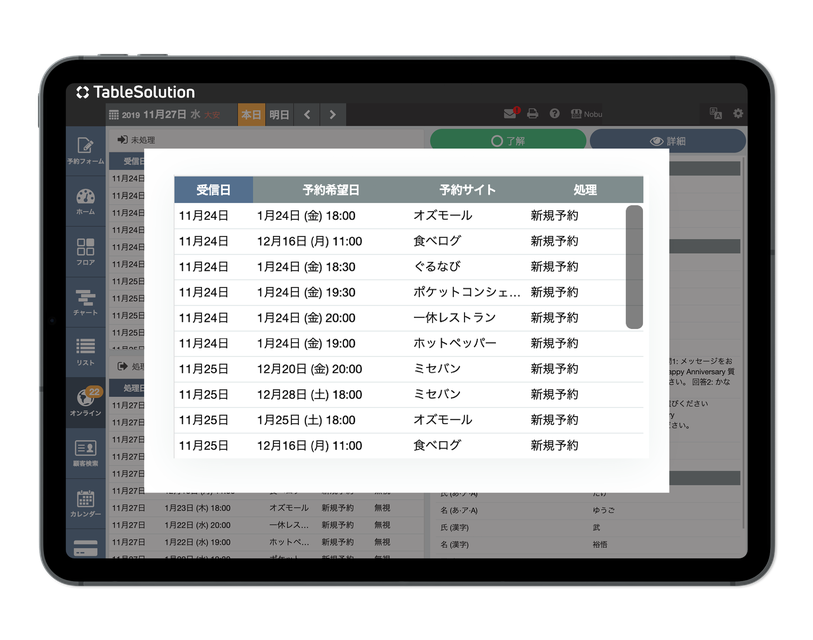Open オンライン online reservations globe icon
This screenshot has width=813, height=640.
pyautogui.click(x=85, y=402)
